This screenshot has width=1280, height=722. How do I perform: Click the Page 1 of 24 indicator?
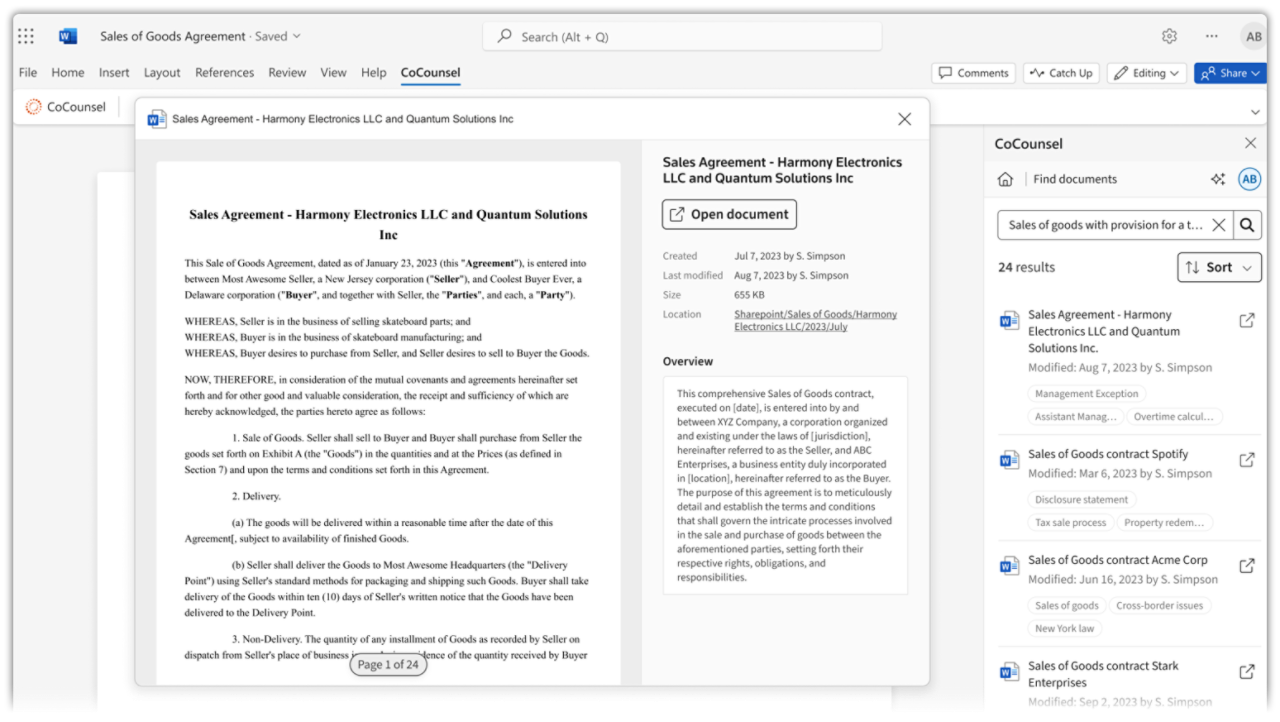tap(388, 665)
